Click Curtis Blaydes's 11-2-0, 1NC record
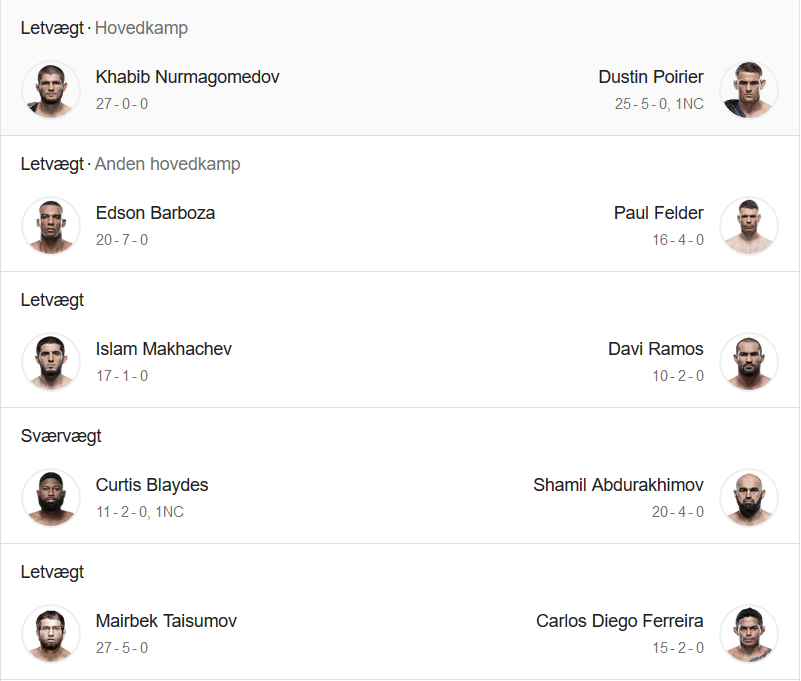This screenshot has width=801, height=681. (x=139, y=512)
